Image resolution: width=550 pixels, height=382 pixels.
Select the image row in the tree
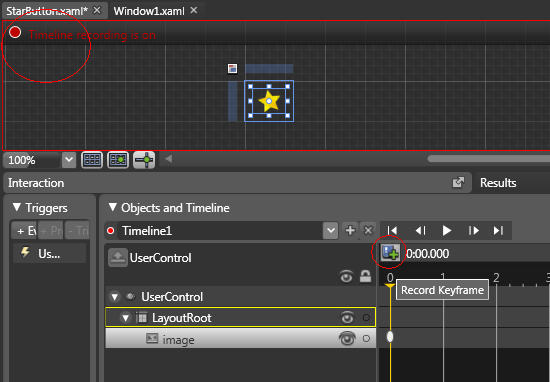point(241,339)
